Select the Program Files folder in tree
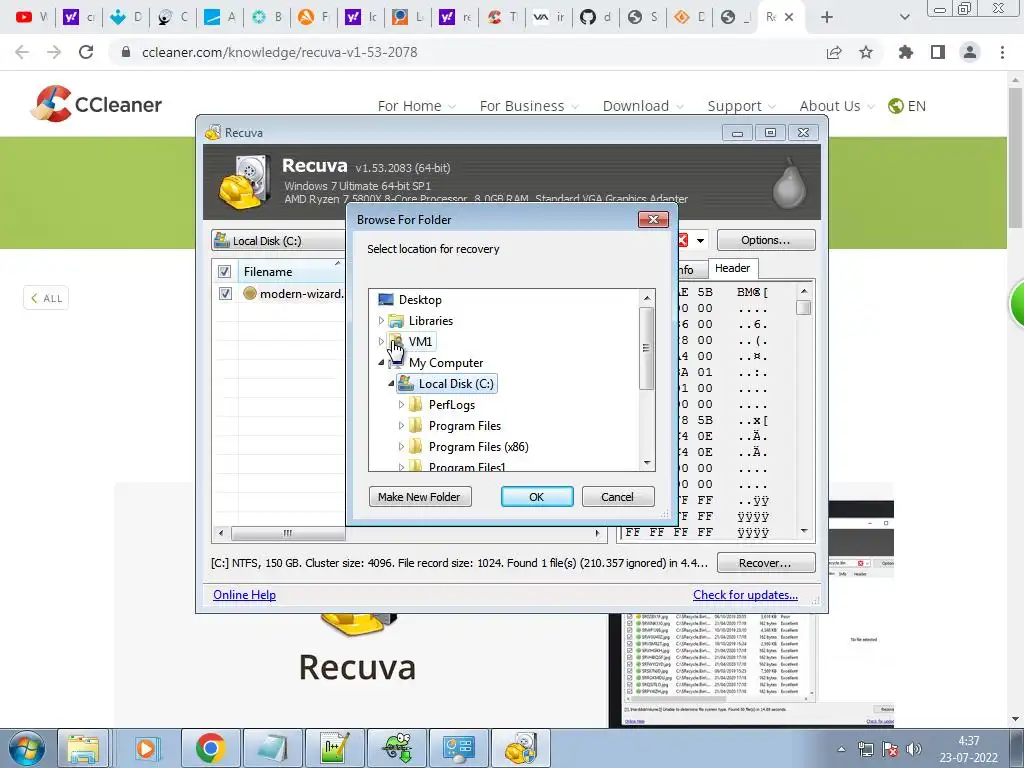1024x768 pixels. [464, 426]
